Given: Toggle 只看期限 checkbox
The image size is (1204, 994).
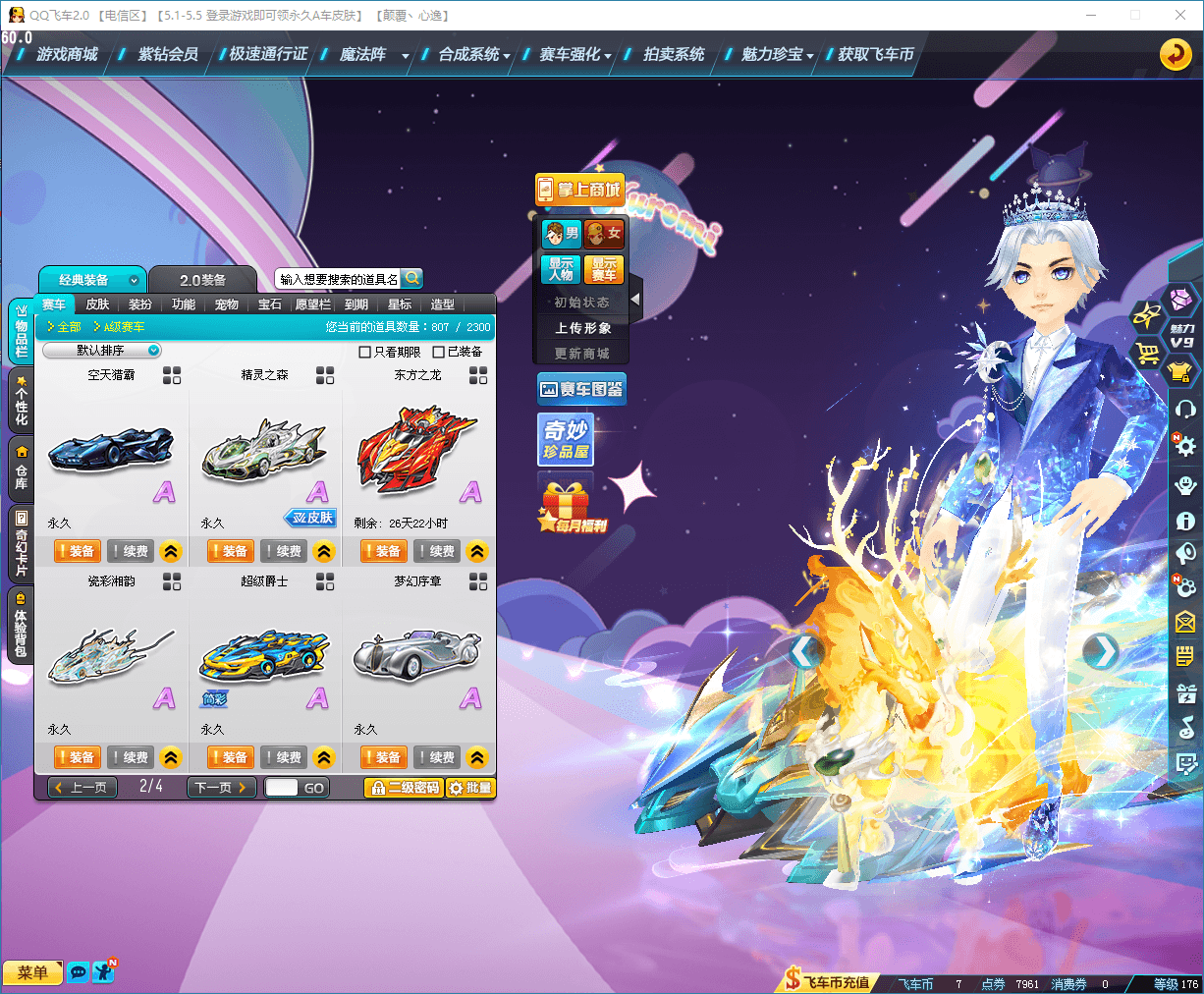Looking at the screenshot, I should tap(364, 352).
